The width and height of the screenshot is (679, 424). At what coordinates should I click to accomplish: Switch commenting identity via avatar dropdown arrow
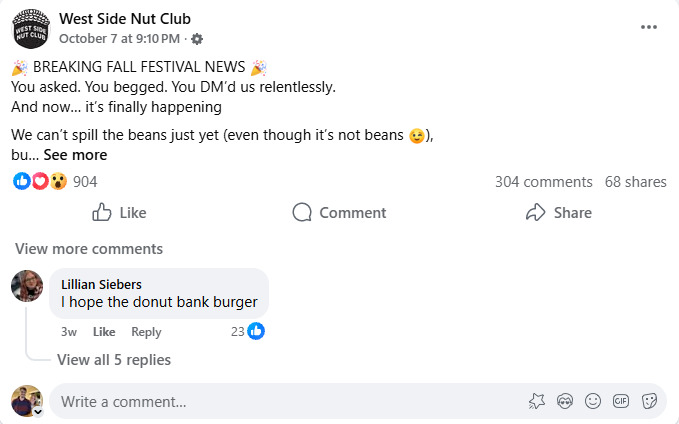pyautogui.click(x=38, y=411)
